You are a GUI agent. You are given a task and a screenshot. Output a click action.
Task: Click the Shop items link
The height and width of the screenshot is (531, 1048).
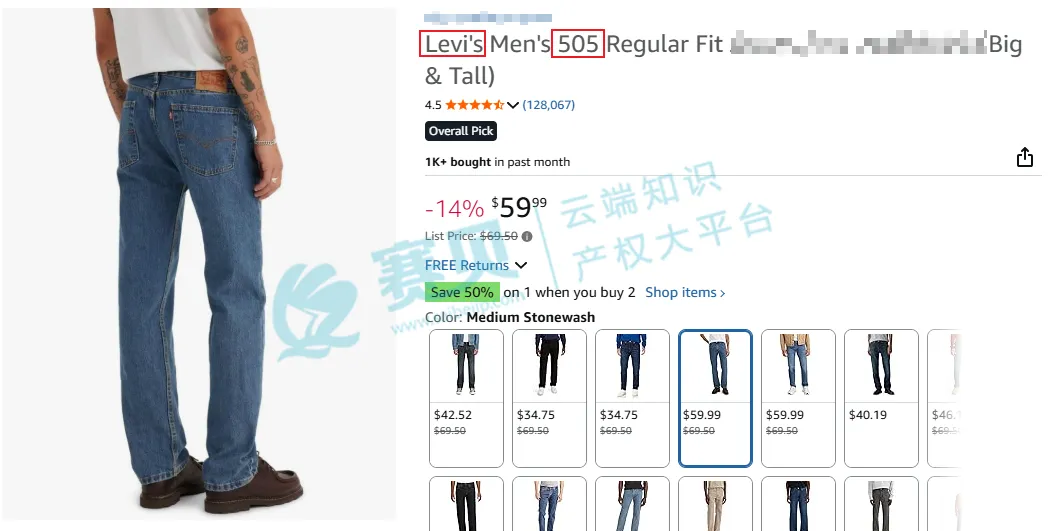click(685, 292)
